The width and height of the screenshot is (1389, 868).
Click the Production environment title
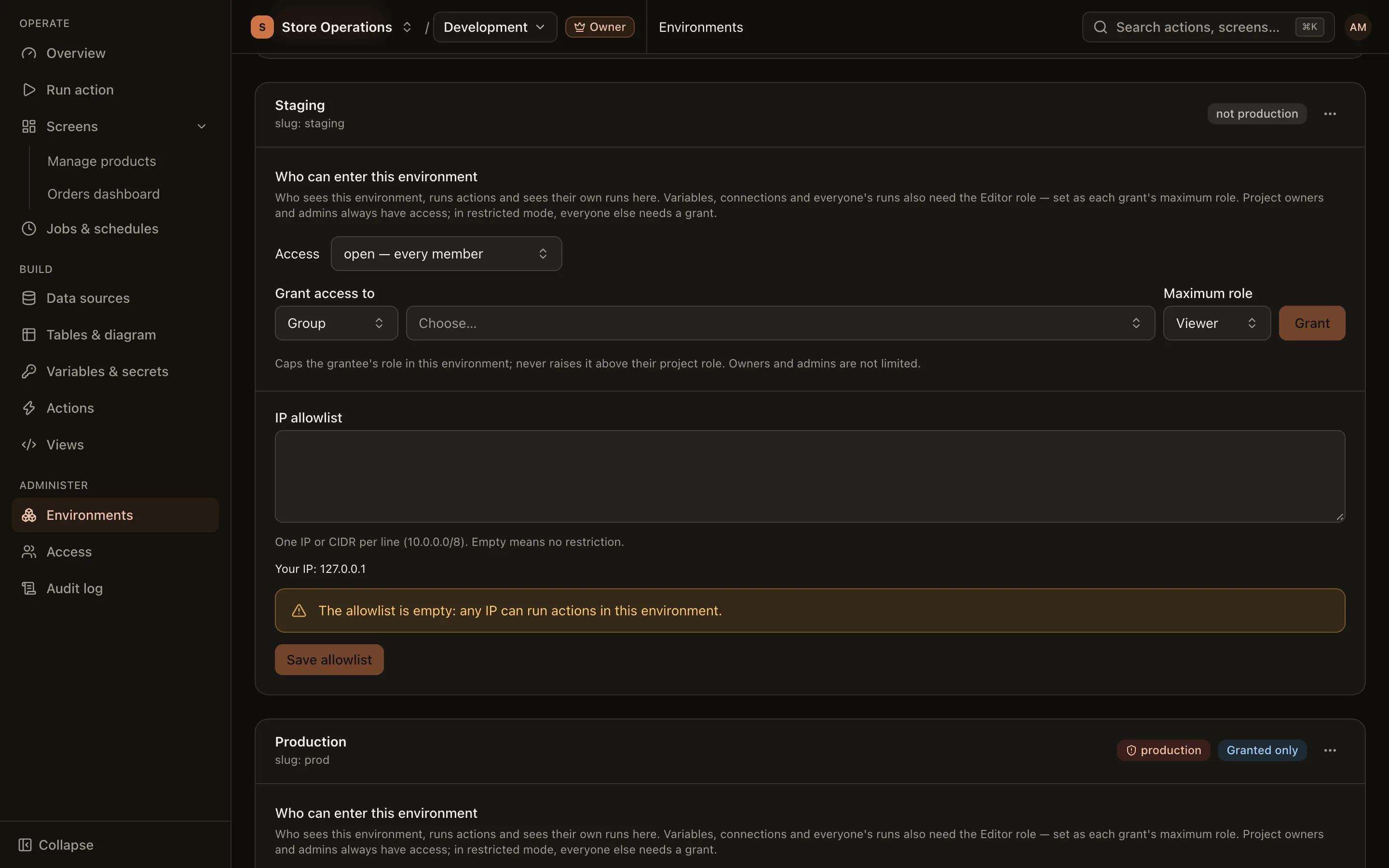point(311,742)
